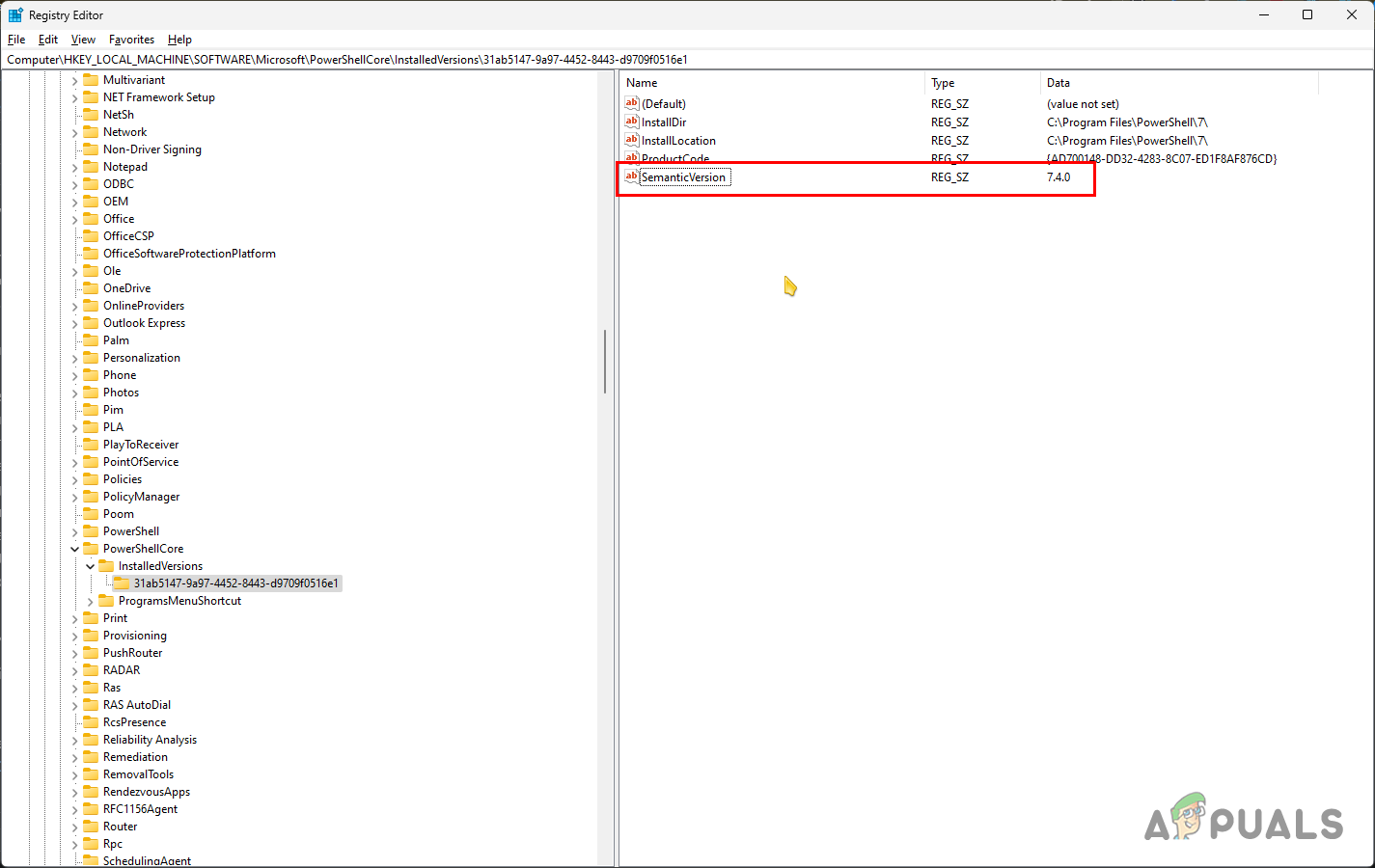The width and height of the screenshot is (1375, 868).
Task: Open the View menu
Action: [82, 40]
